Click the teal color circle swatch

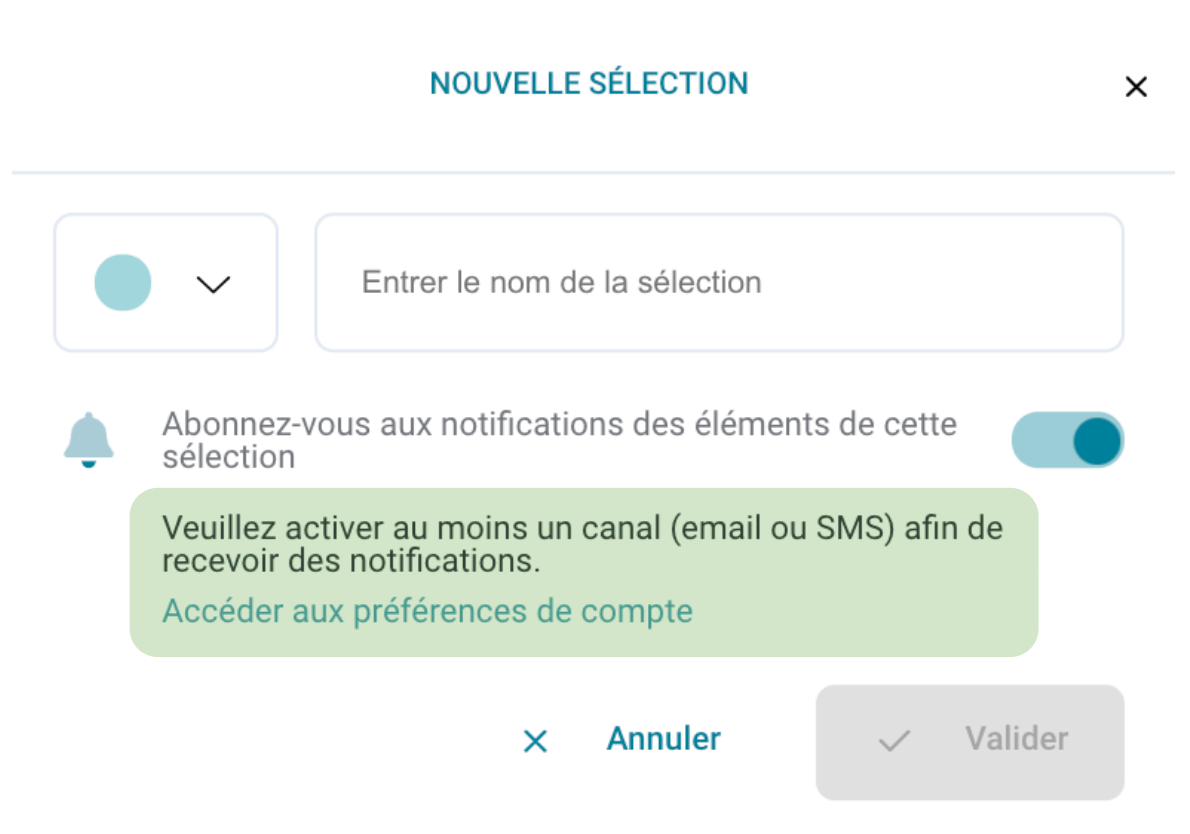(123, 282)
